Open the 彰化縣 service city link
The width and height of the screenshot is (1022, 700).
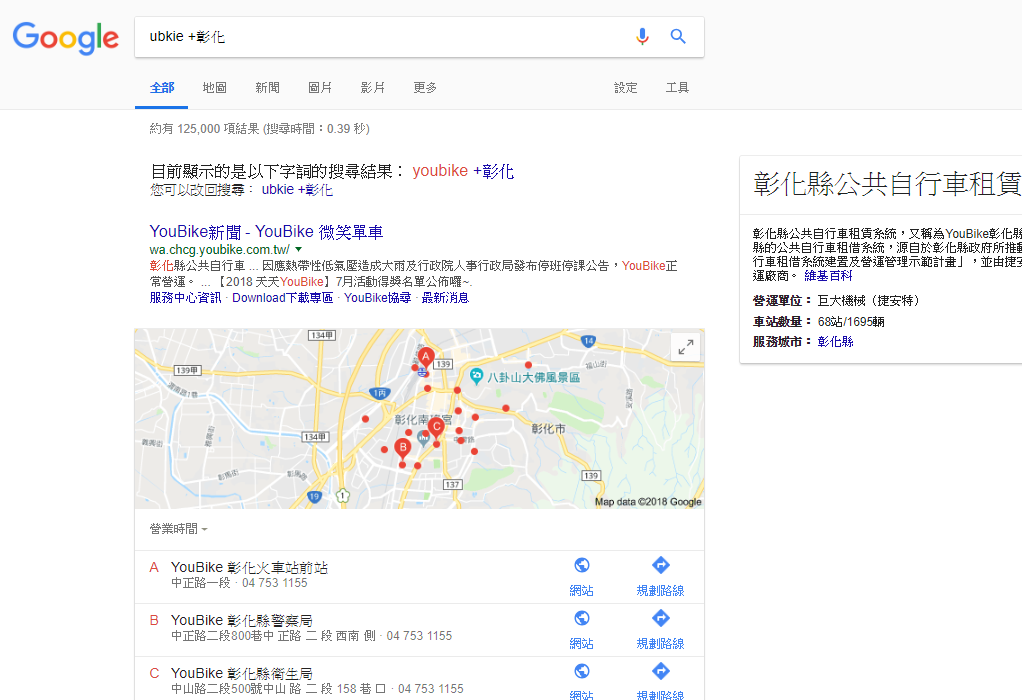coord(836,342)
